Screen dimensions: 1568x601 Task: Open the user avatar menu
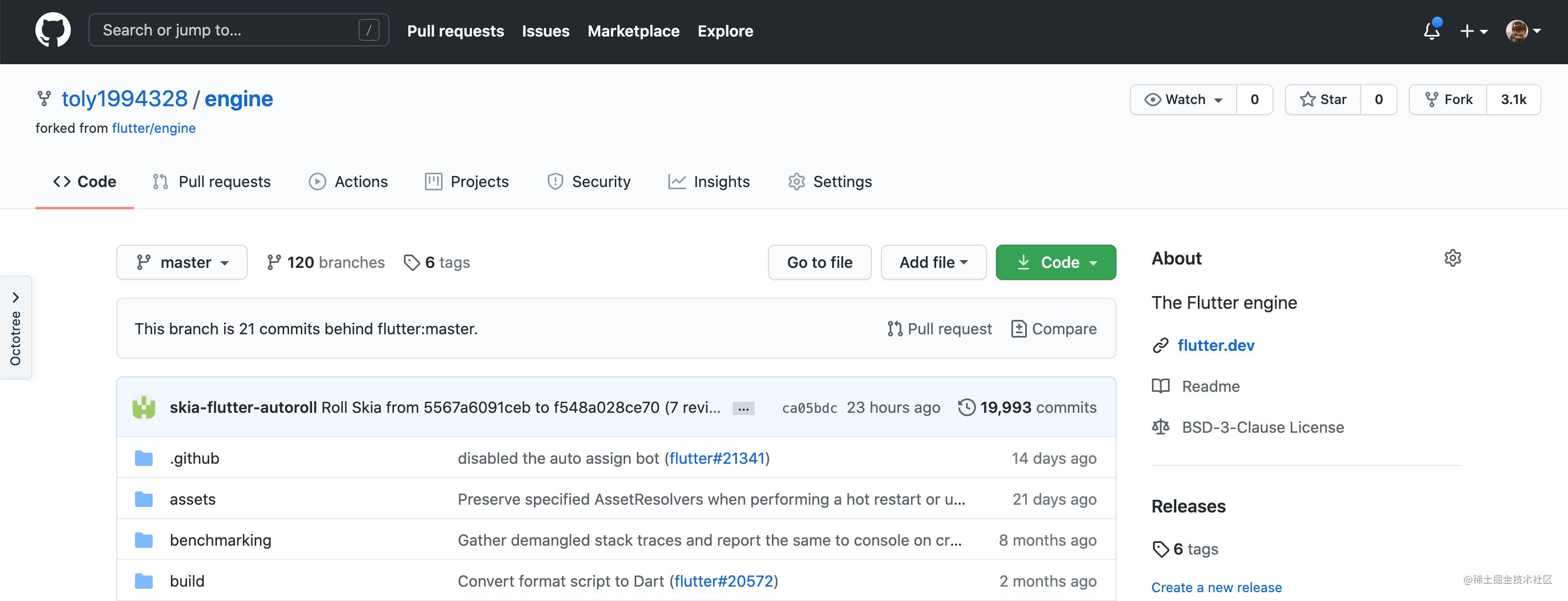(x=1522, y=30)
